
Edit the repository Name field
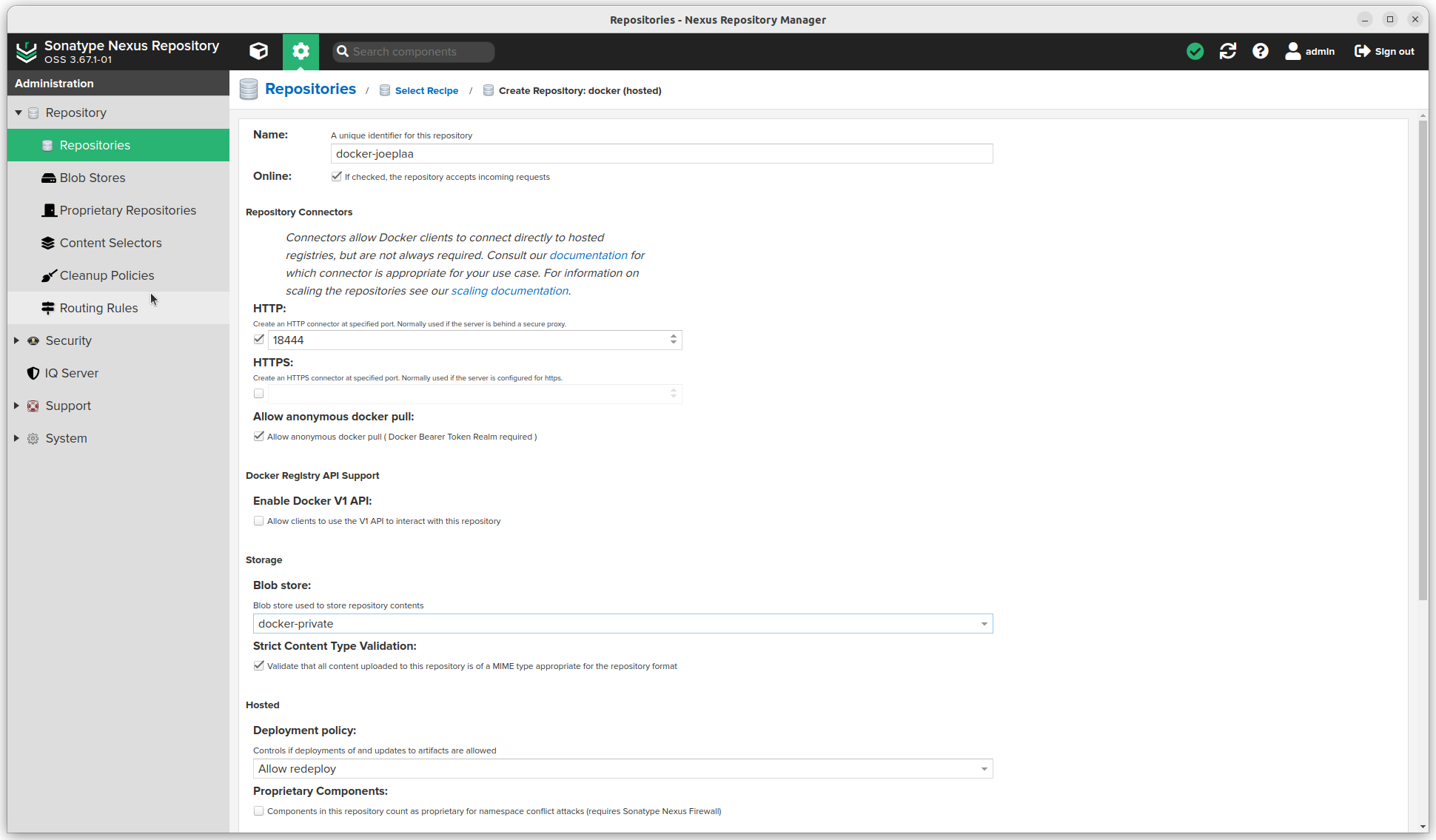[x=662, y=154]
